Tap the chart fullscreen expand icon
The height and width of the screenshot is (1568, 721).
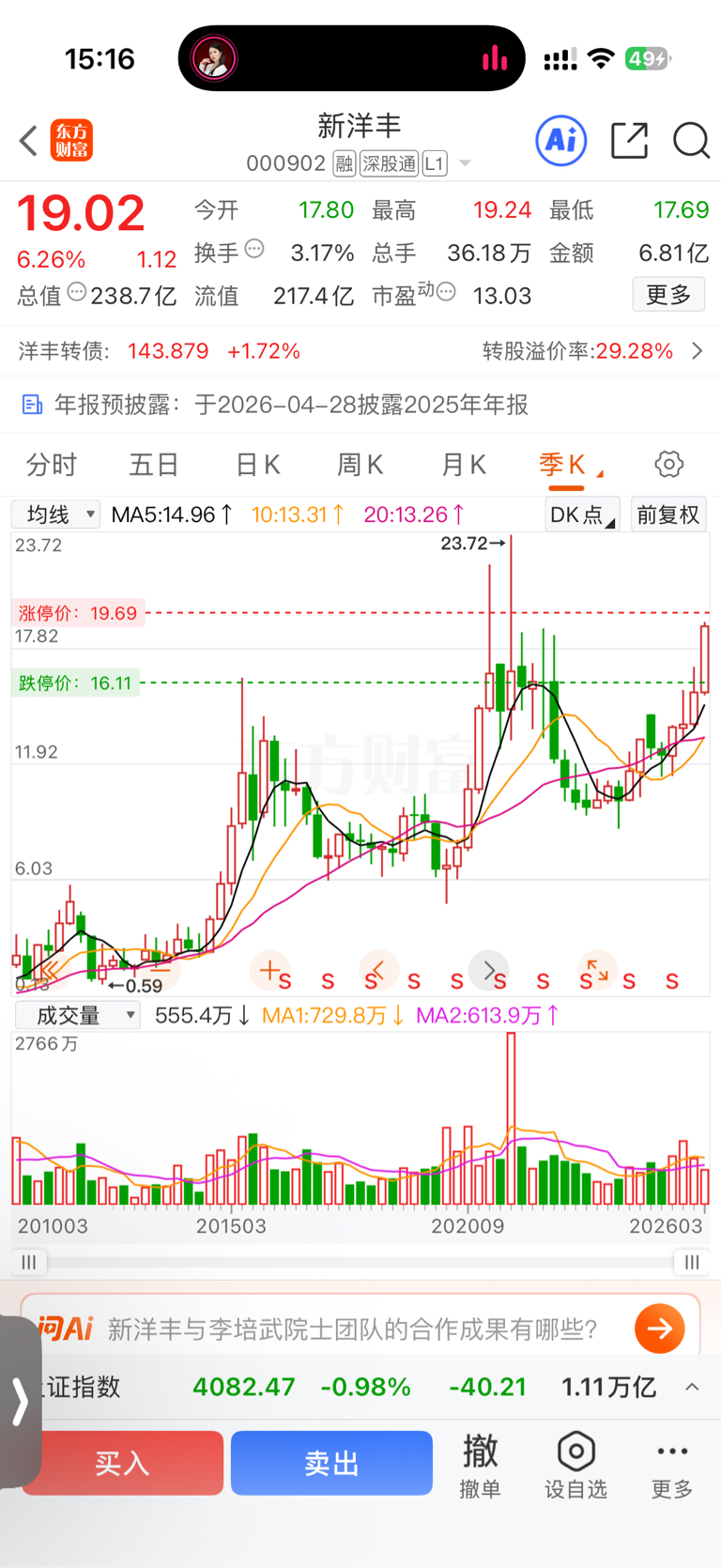[598, 970]
